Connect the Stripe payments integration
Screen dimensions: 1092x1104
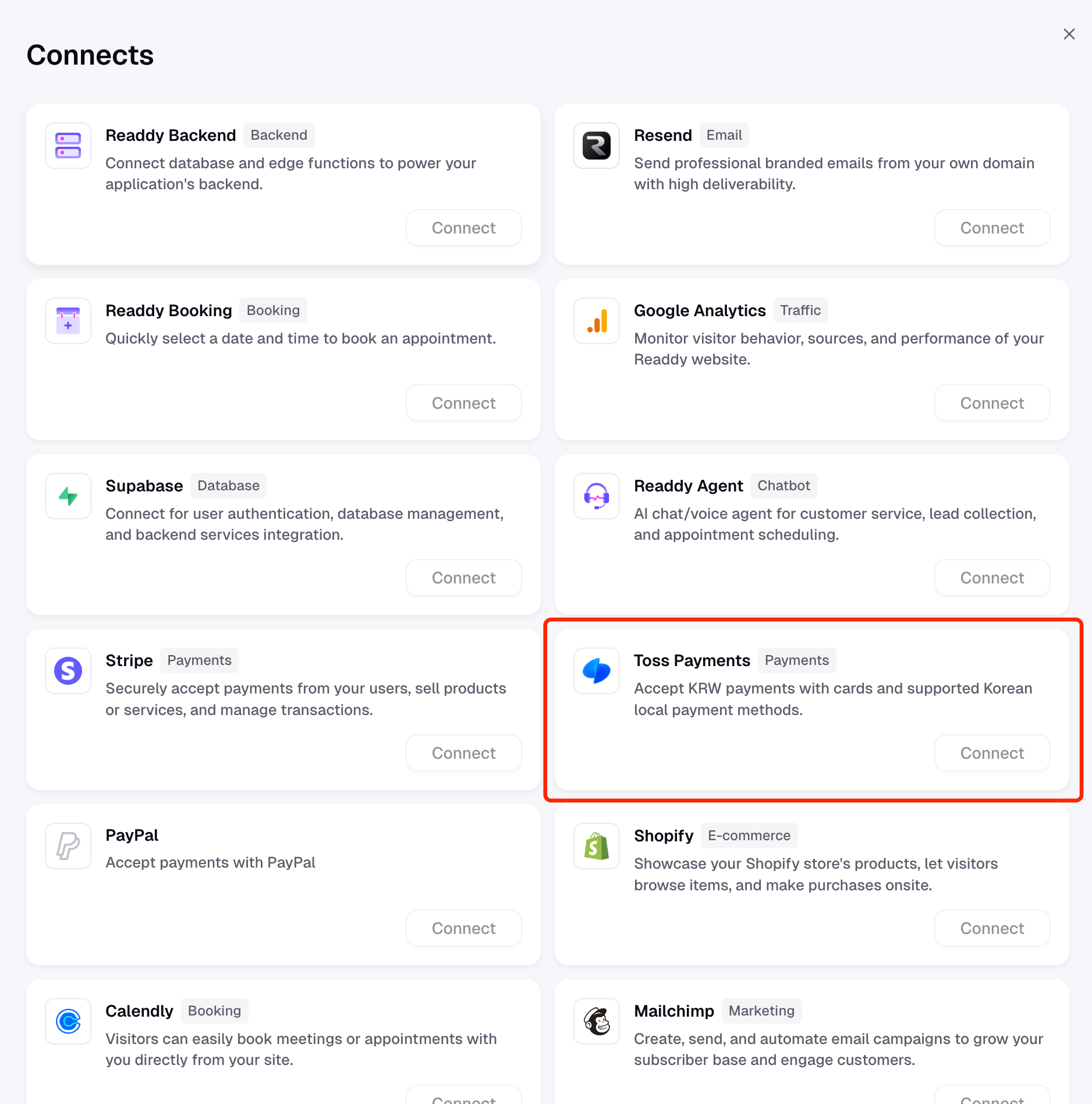(x=464, y=753)
